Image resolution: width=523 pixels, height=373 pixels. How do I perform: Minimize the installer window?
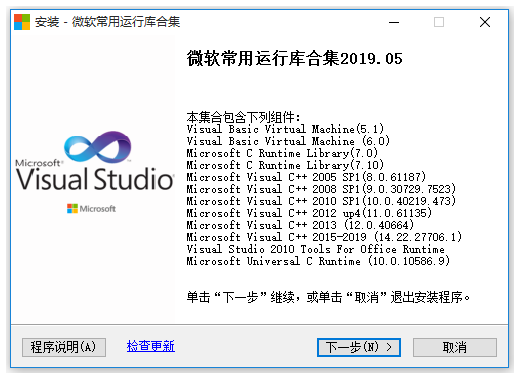click(394, 22)
